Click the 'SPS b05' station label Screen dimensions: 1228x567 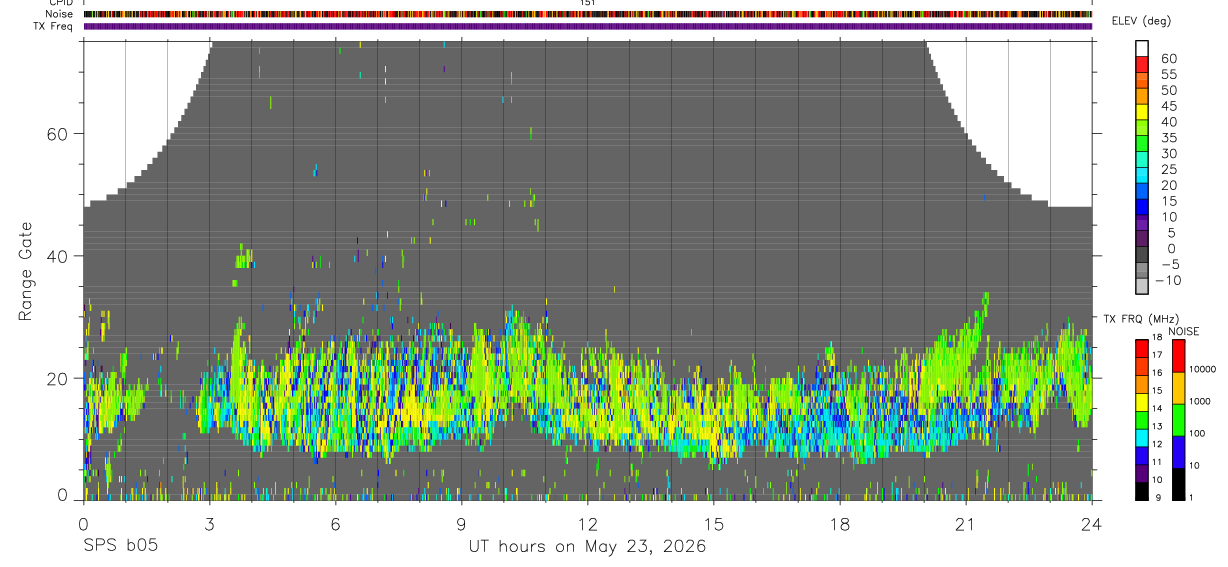tap(121, 546)
